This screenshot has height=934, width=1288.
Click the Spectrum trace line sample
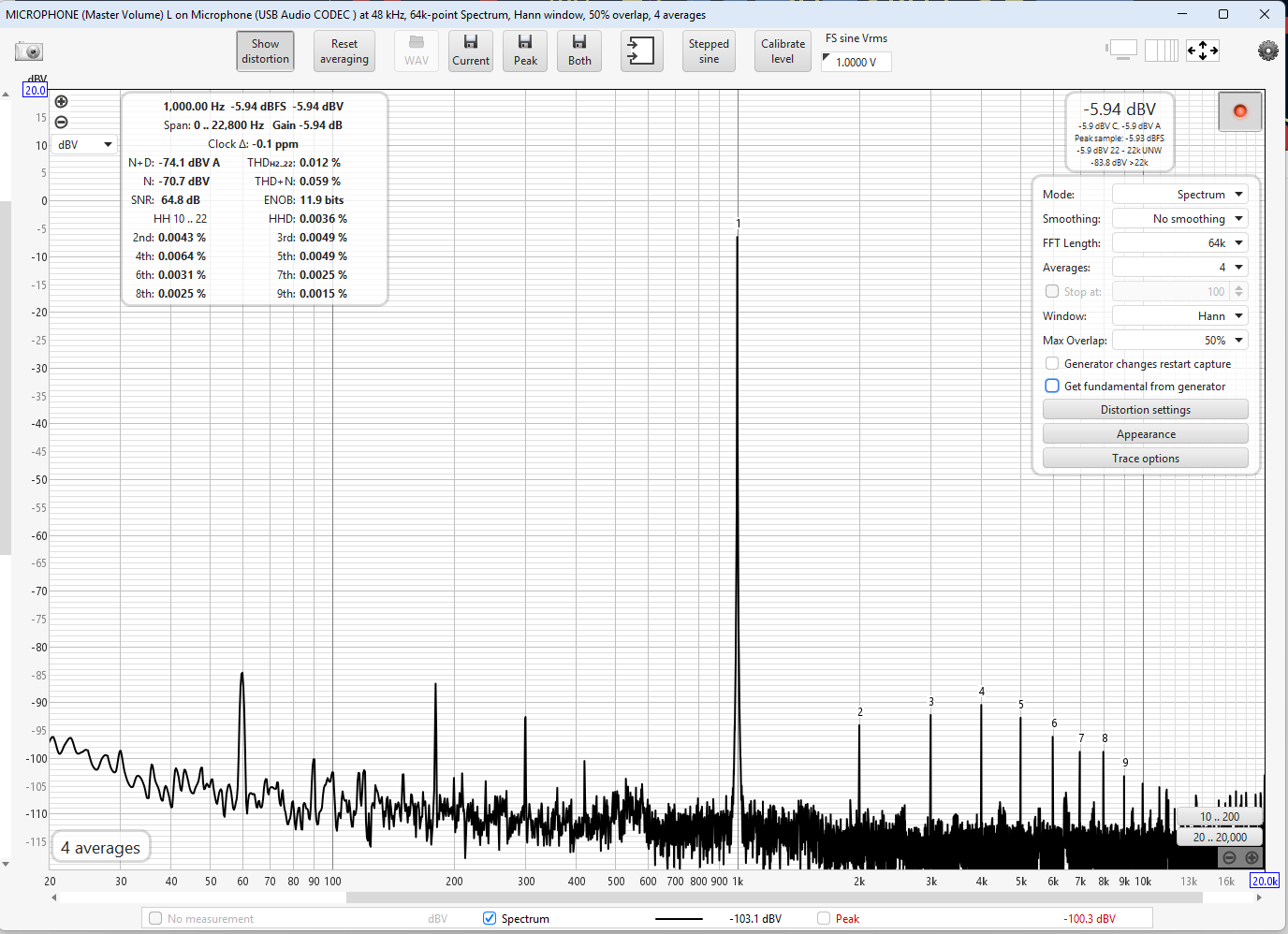coord(679,919)
